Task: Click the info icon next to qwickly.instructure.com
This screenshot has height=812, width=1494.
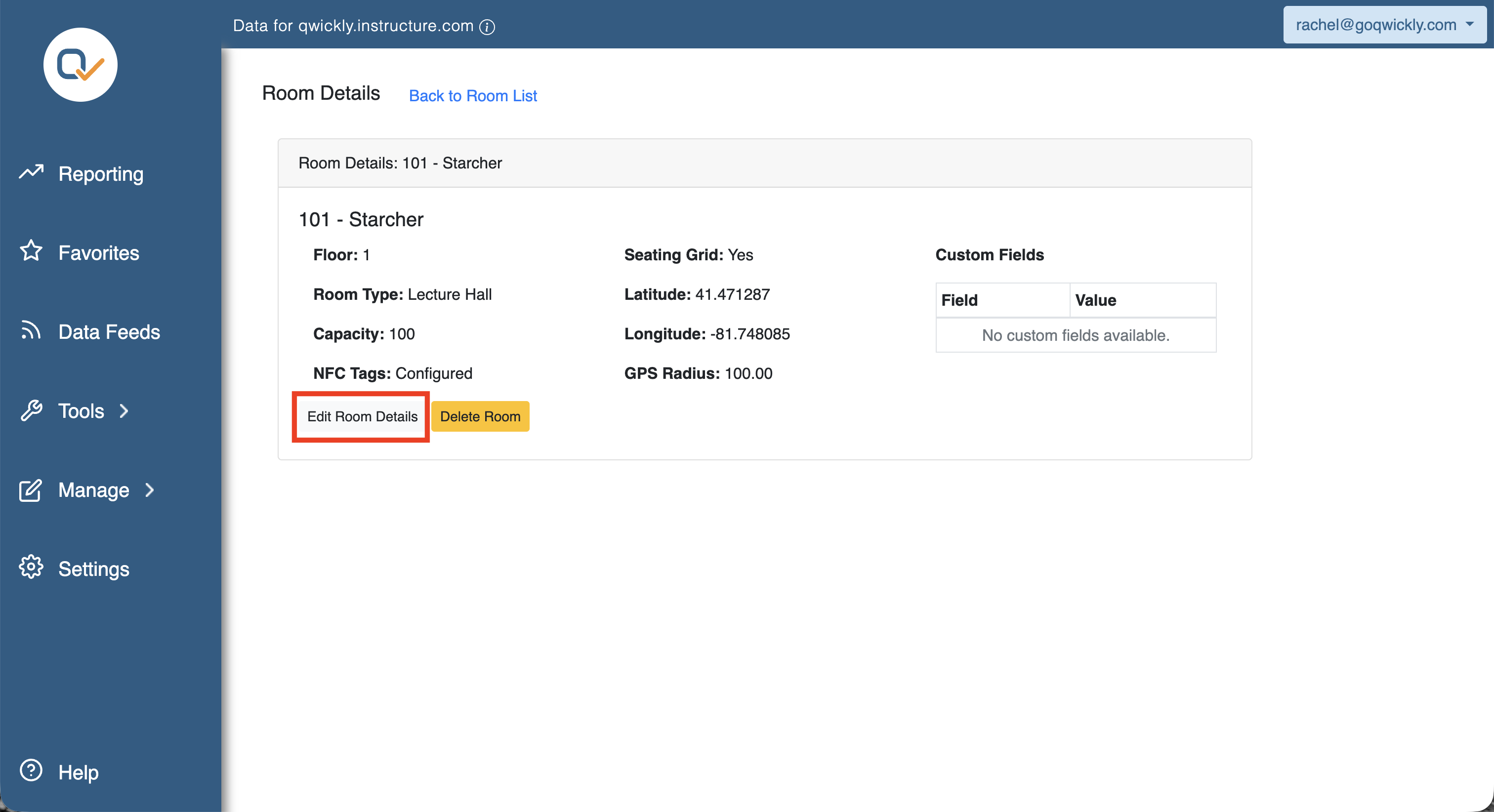Action: [x=487, y=27]
